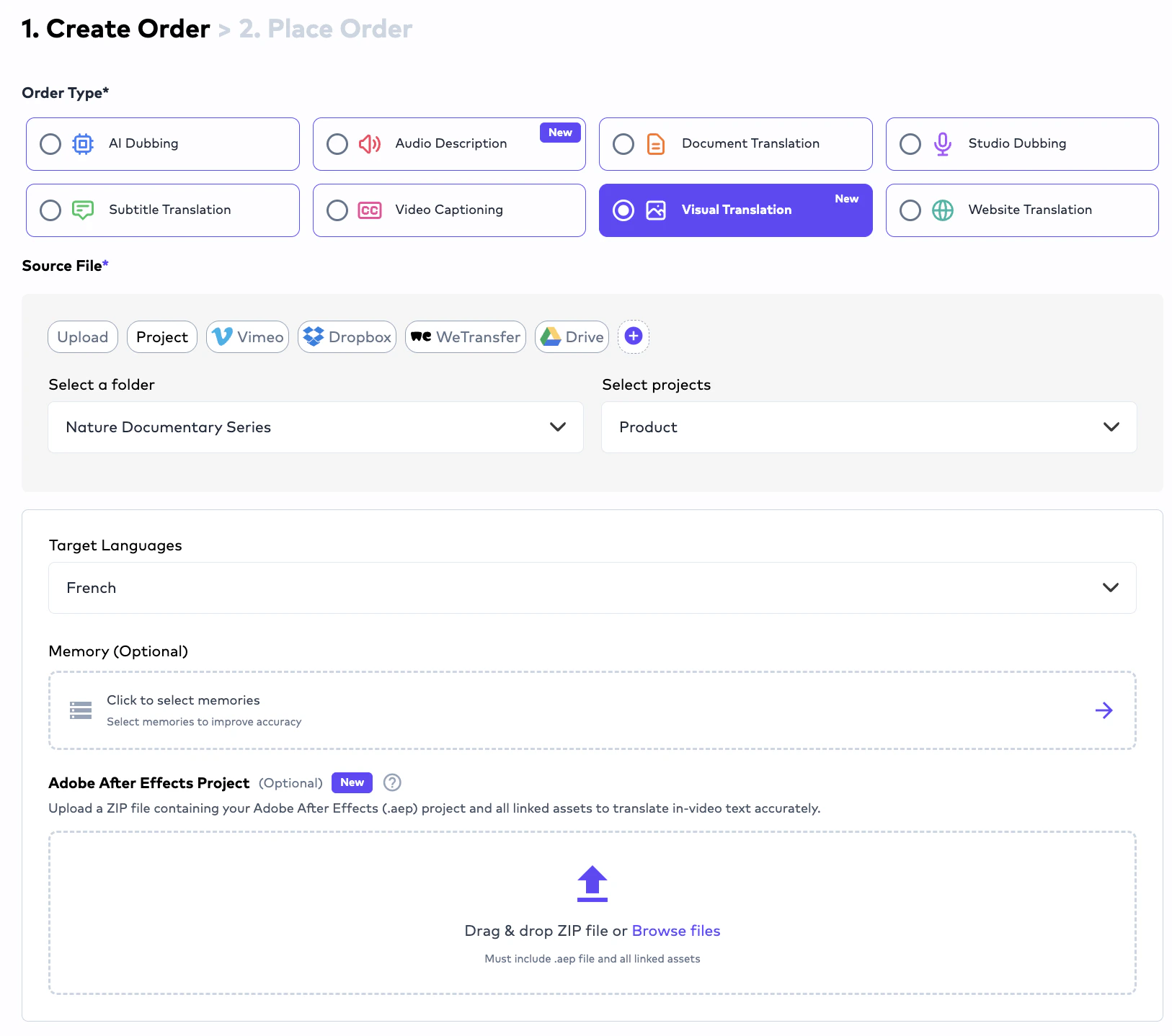Switch to the WeTransfer source tab

pyautogui.click(x=466, y=337)
